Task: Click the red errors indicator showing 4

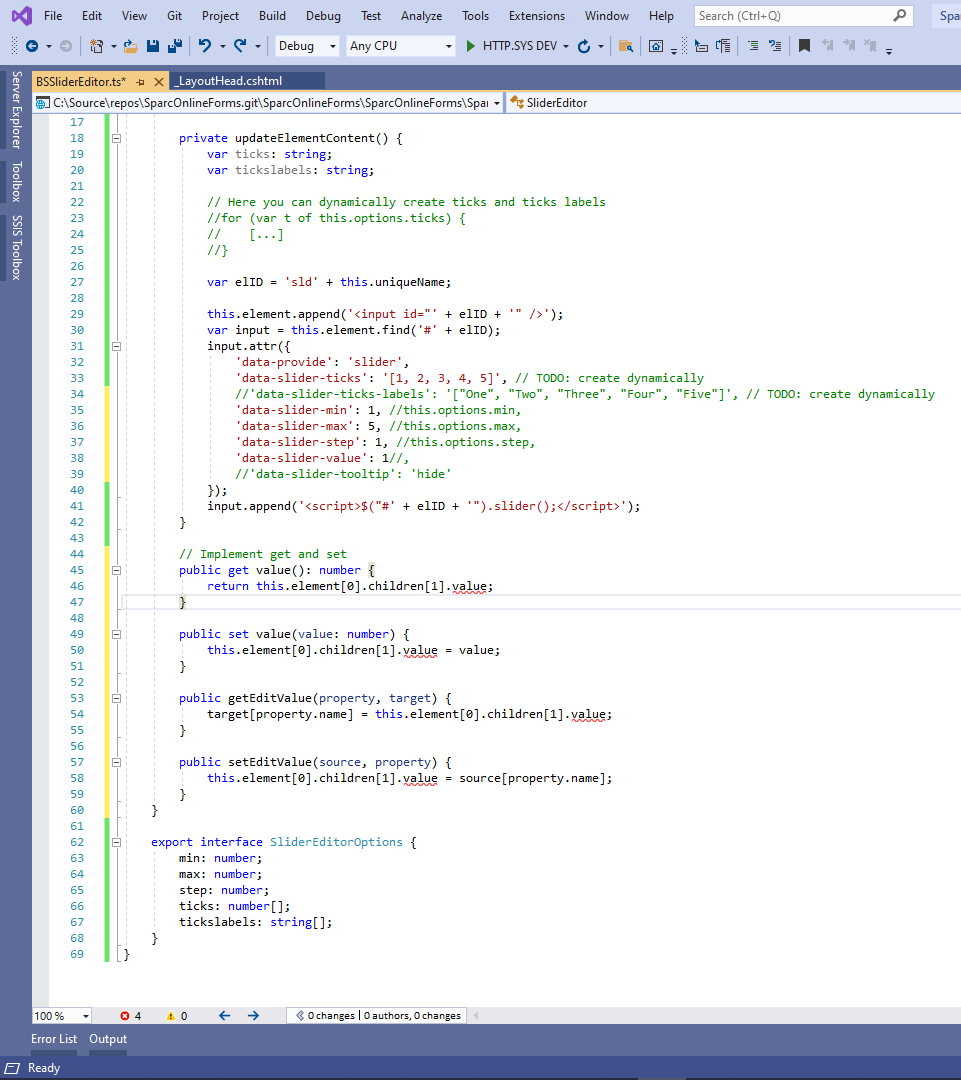Action: coord(130,1016)
